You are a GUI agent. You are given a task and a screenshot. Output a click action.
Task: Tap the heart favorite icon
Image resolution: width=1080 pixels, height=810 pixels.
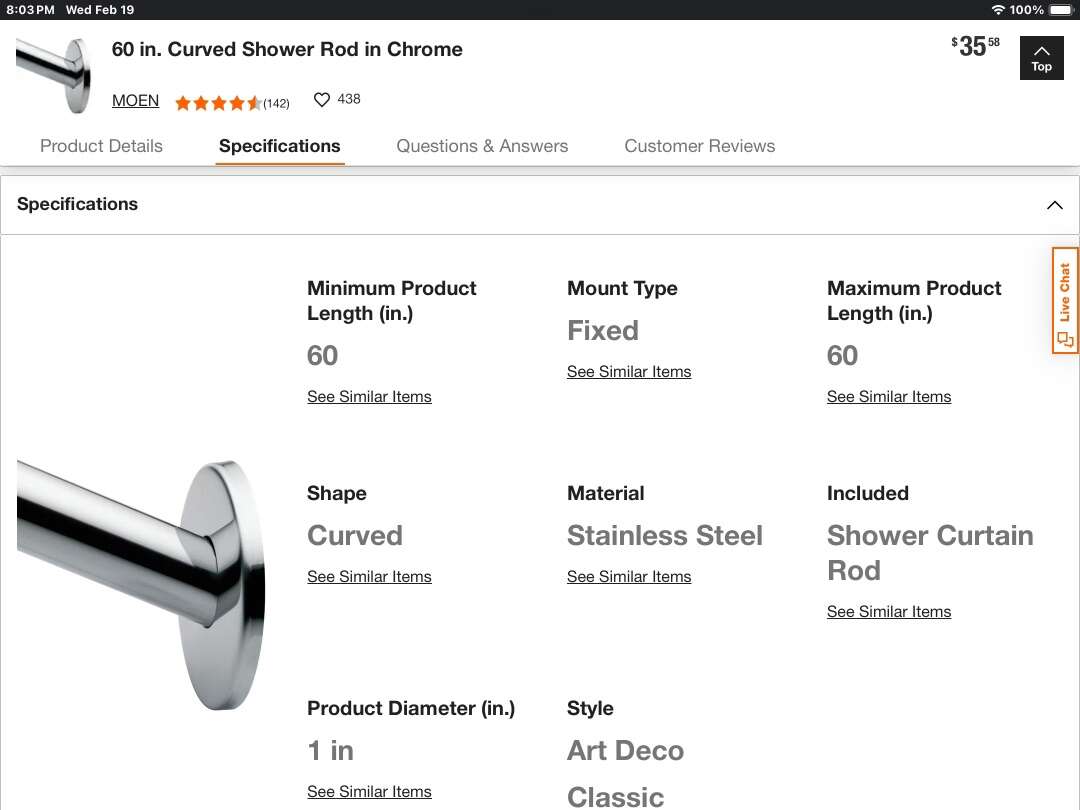[322, 100]
